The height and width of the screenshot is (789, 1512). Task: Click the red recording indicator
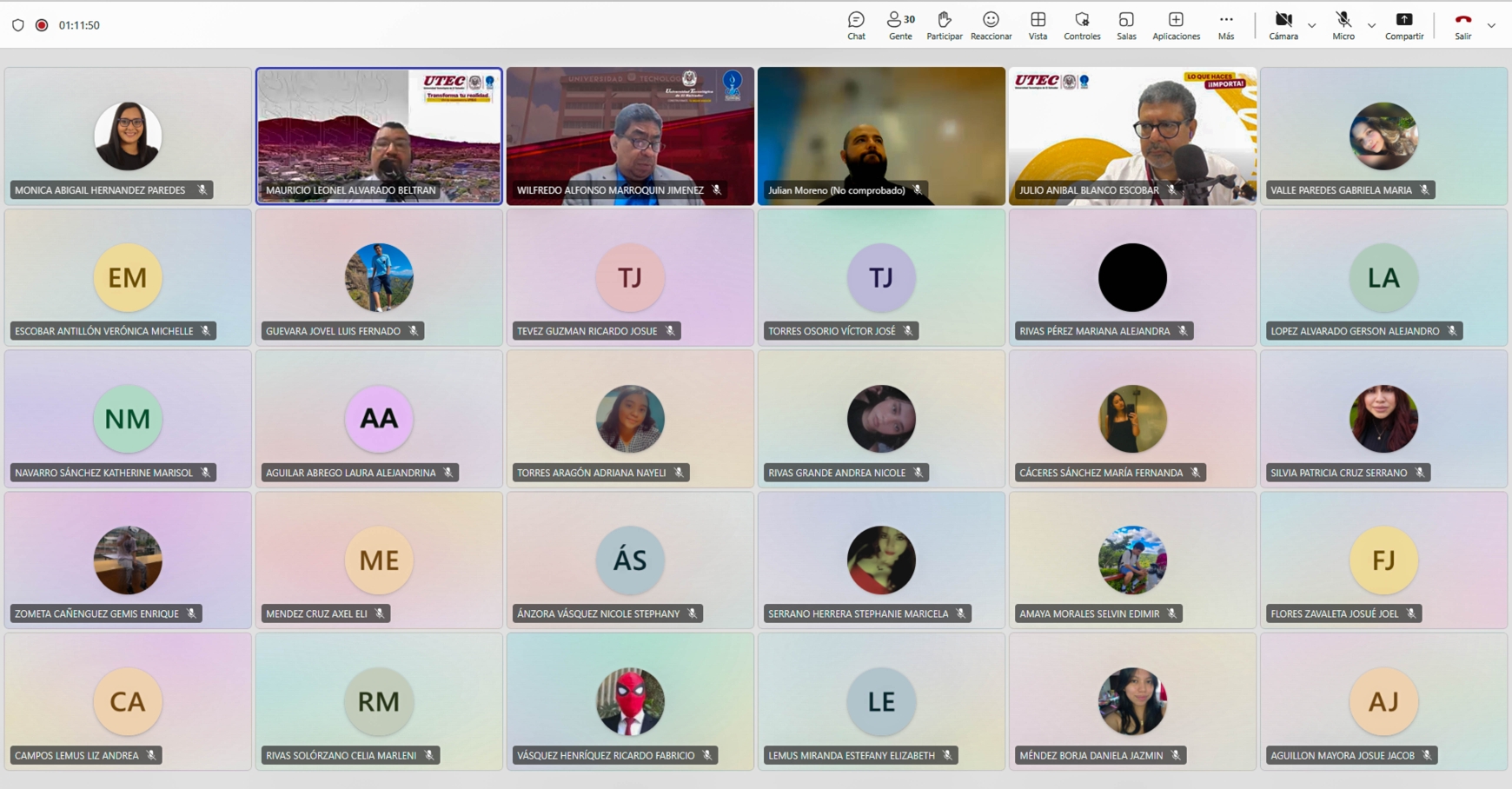pos(42,25)
